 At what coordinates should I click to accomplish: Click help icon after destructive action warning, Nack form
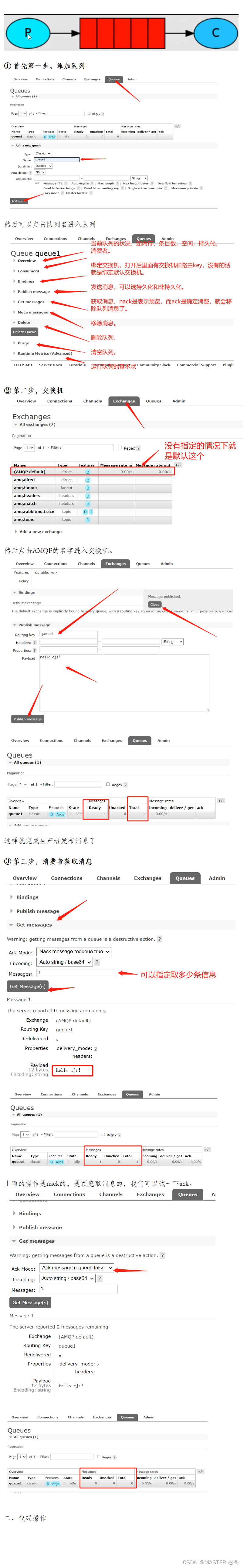160,939
